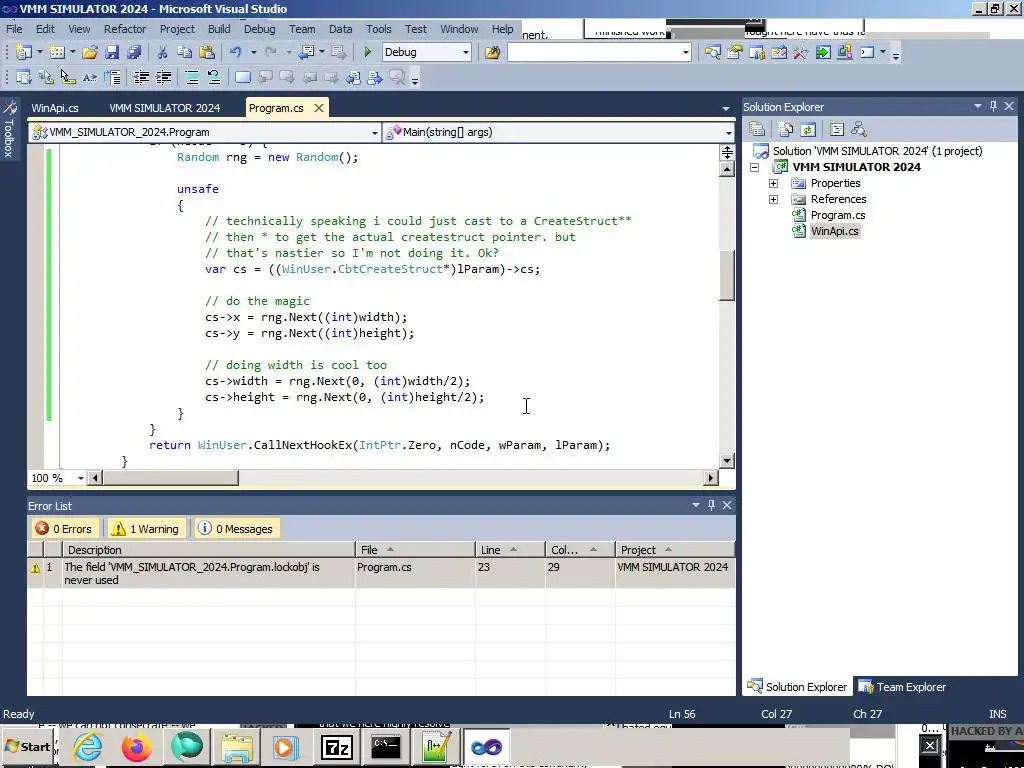This screenshot has height=768, width=1024.
Task: Open the Find combo box dropdown arrow
Action: tap(686, 52)
